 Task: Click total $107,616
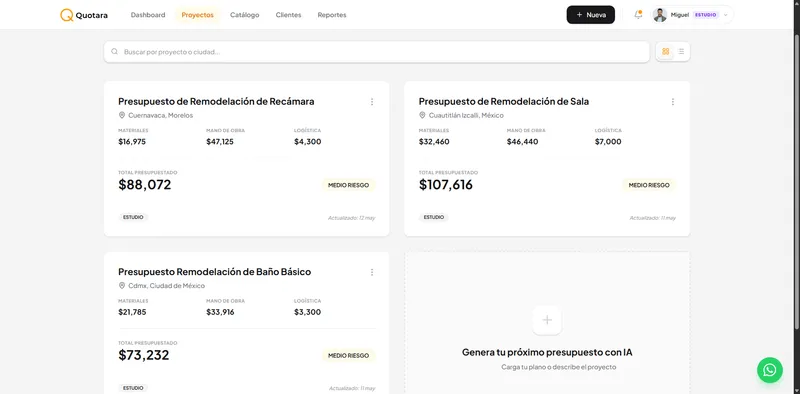pyautogui.click(x=446, y=185)
